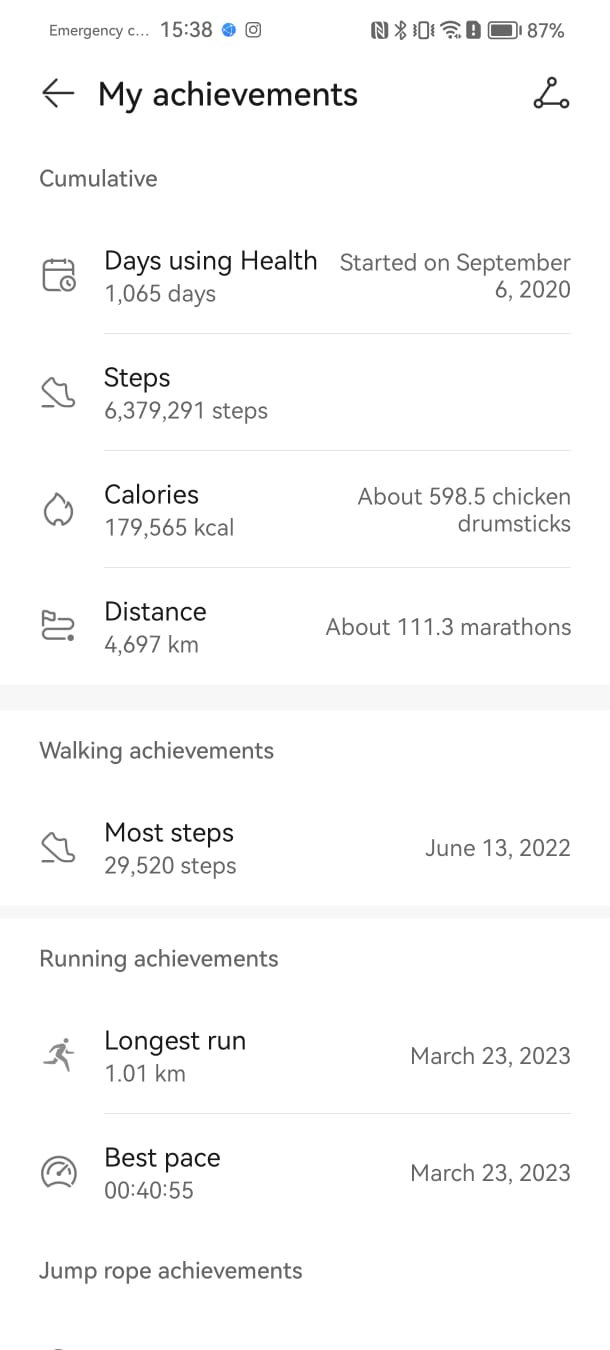The height and width of the screenshot is (1350, 610).
Task: Select the cumulative Steps label
Action: [x=137, y=378]
